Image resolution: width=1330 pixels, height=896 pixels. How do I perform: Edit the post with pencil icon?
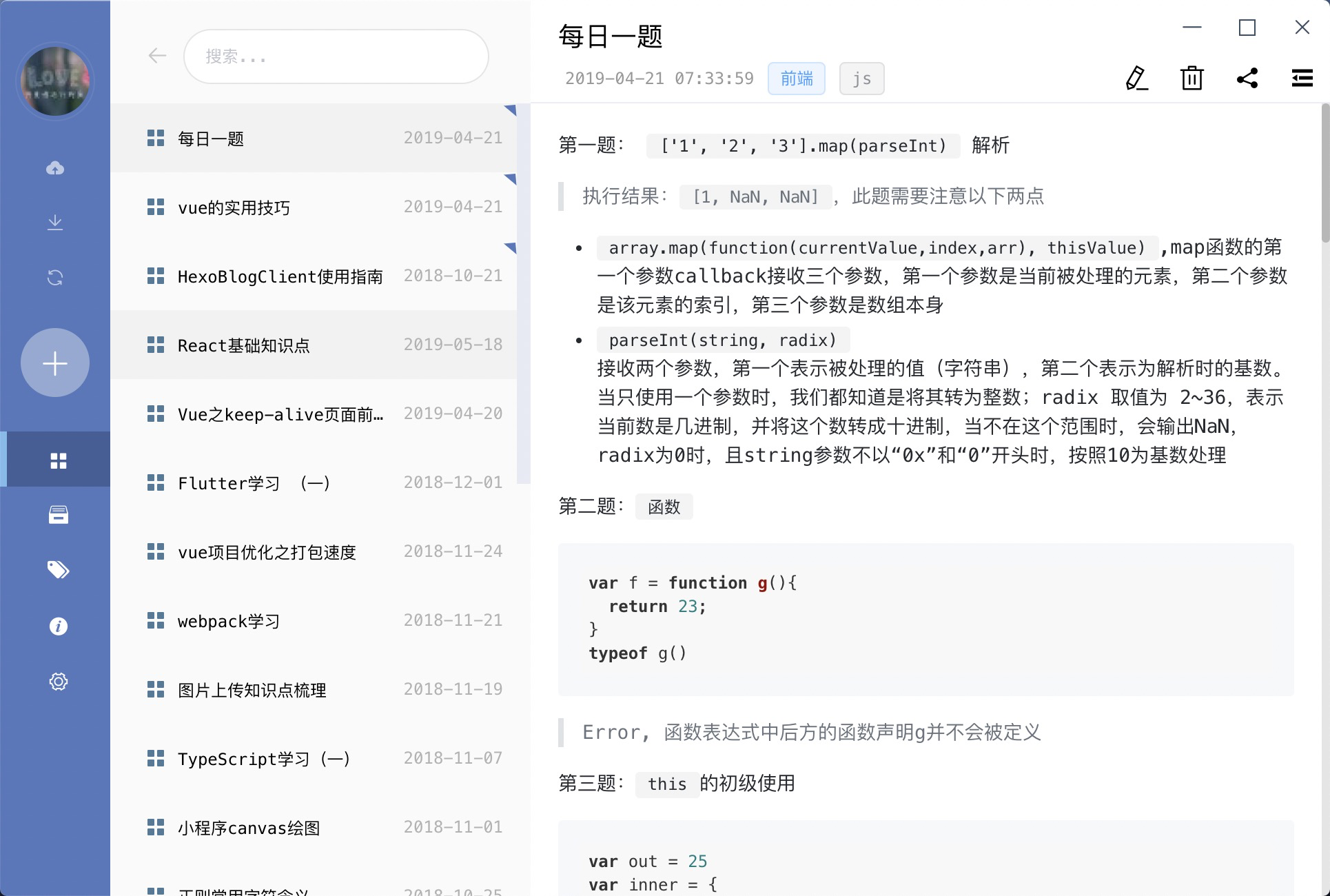coord(1137,79)
